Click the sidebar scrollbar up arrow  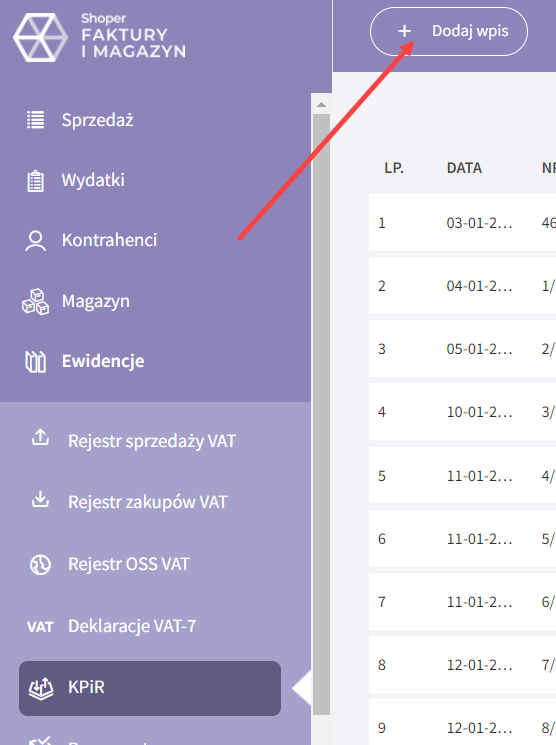tap(321, 105)
